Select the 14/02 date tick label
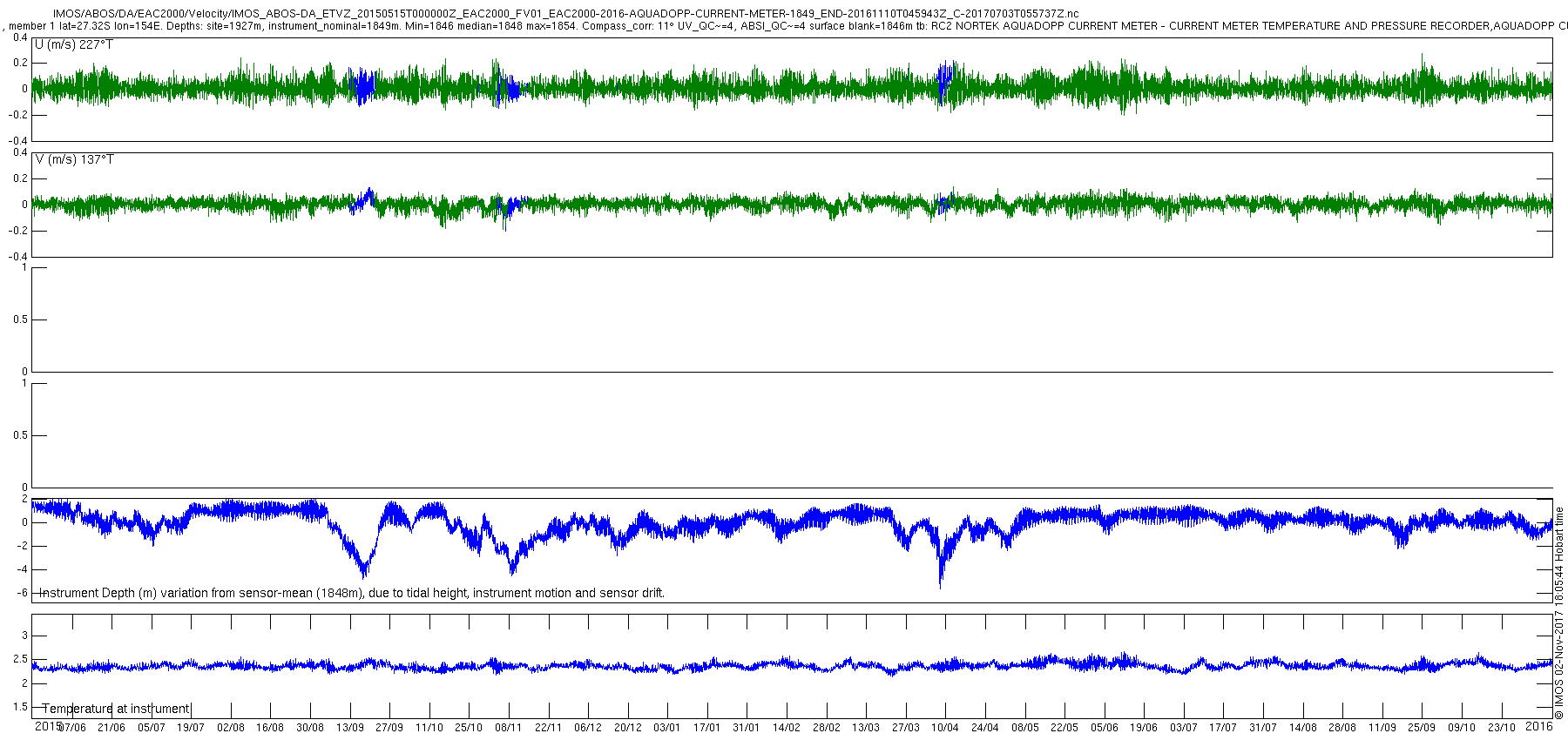 [787, 728]
